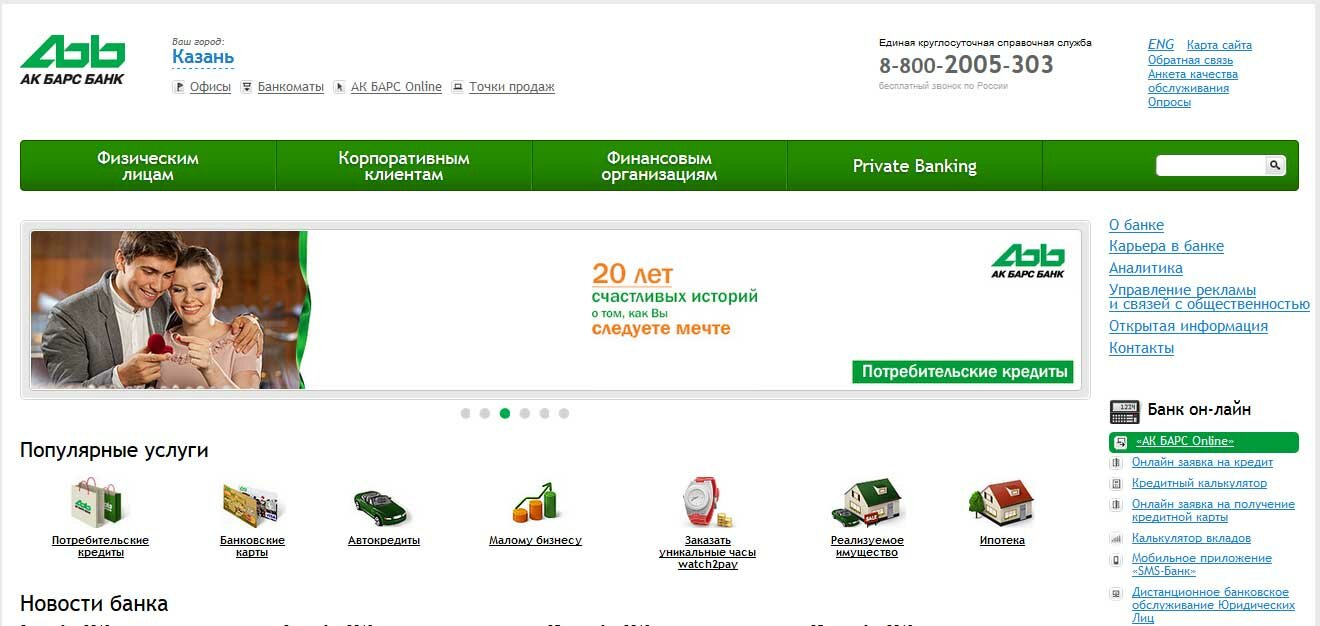Open Управление рекламы и связей с общественностью

point(1209,297)
